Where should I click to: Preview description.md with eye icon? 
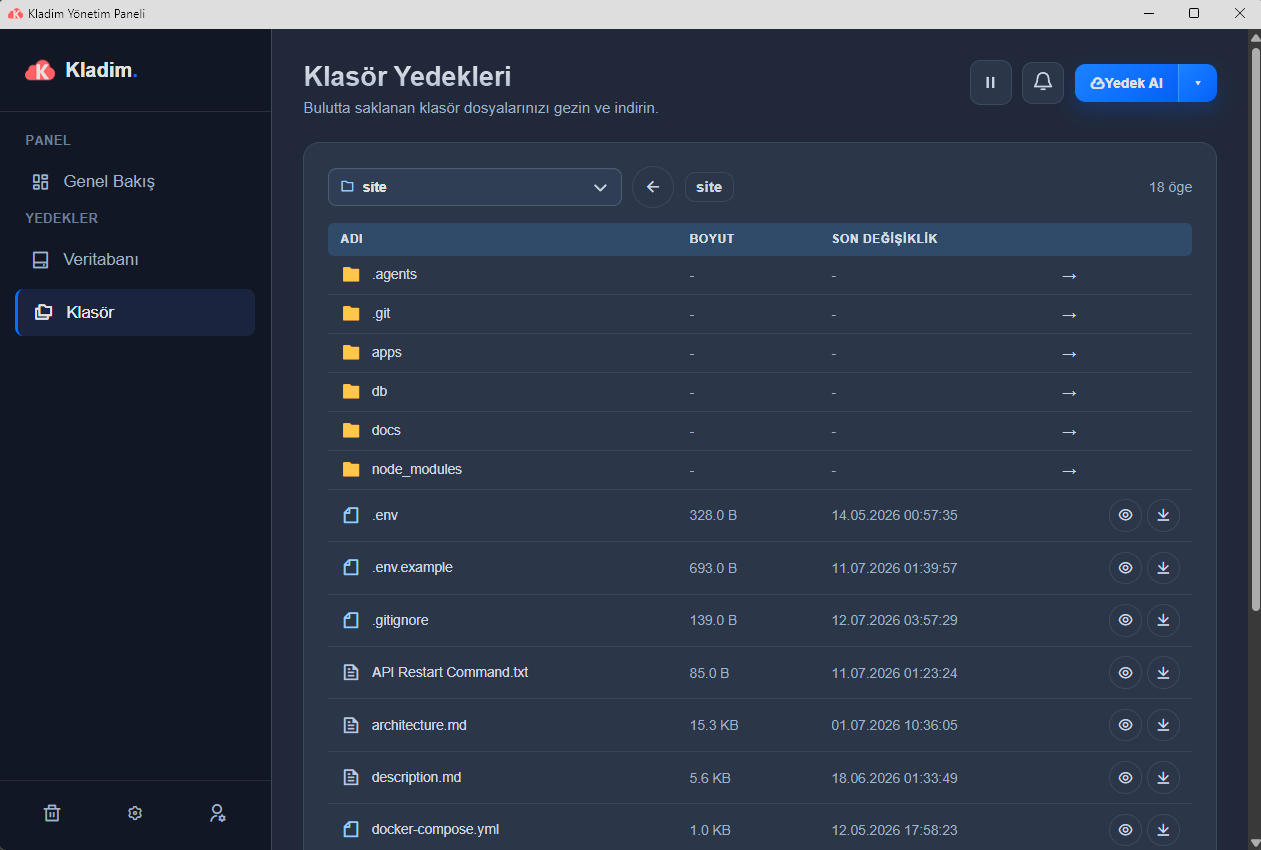tap(1126, 778)
